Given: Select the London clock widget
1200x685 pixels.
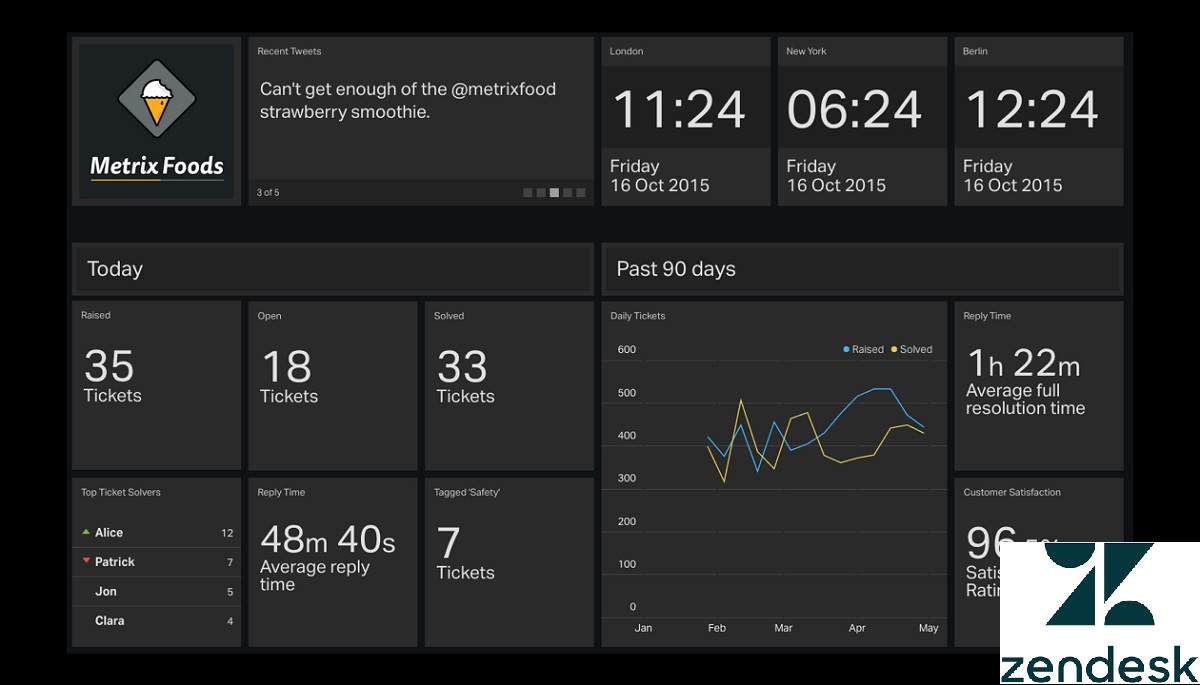Looking at the screenshot, I should (686, 122).
